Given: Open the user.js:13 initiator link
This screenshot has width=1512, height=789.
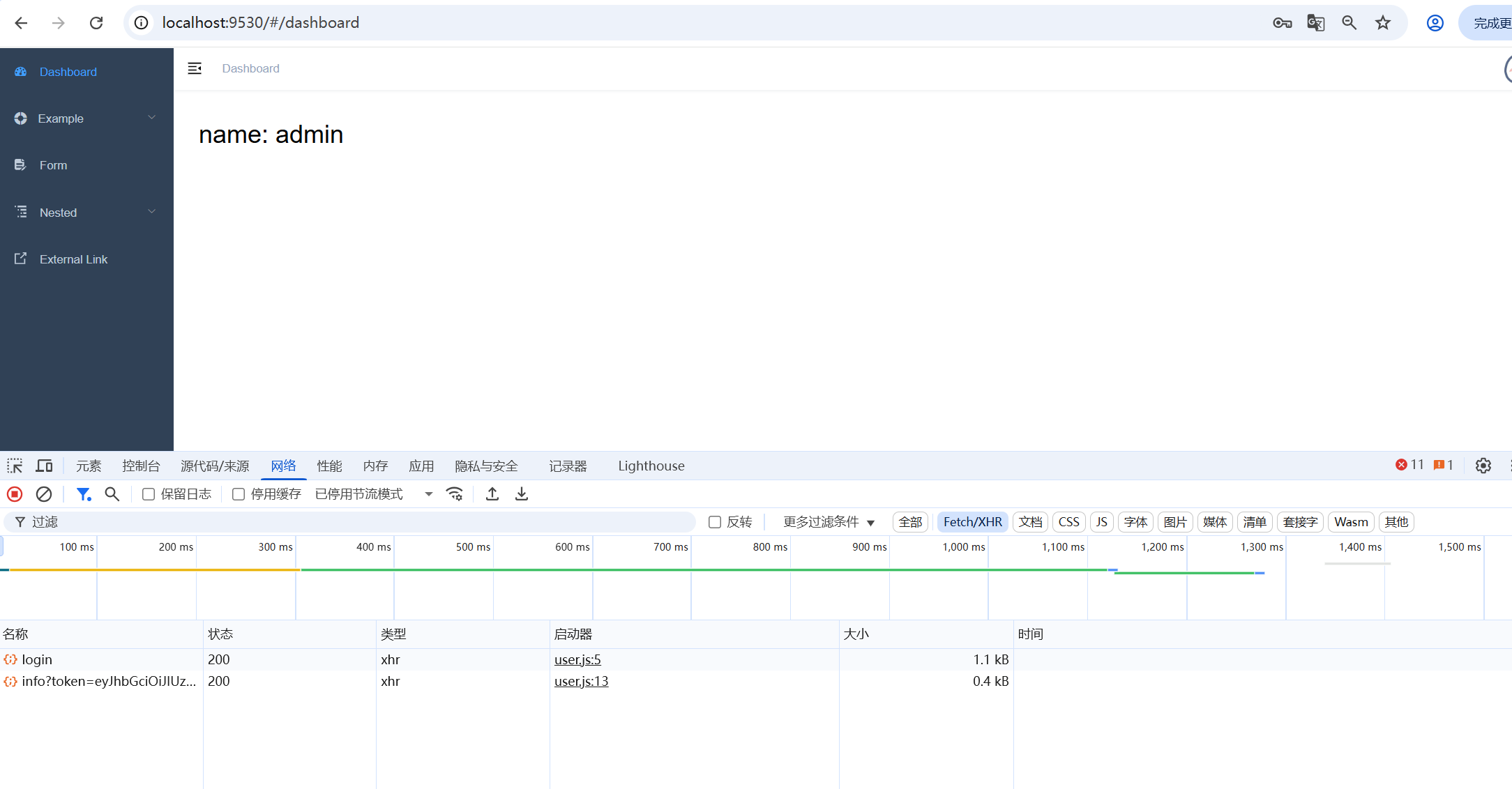Looking at the screenshot, I should click(581, 682).
